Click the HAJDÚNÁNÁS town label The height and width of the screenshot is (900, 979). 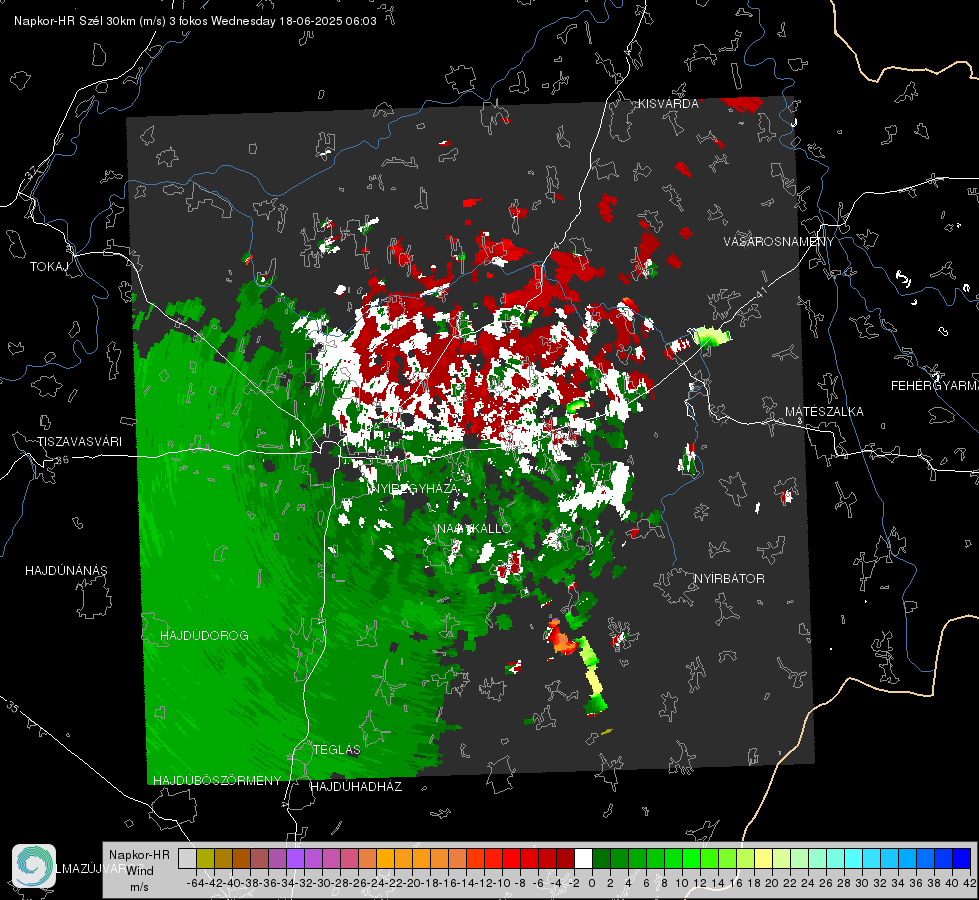(x=66, y=571)
